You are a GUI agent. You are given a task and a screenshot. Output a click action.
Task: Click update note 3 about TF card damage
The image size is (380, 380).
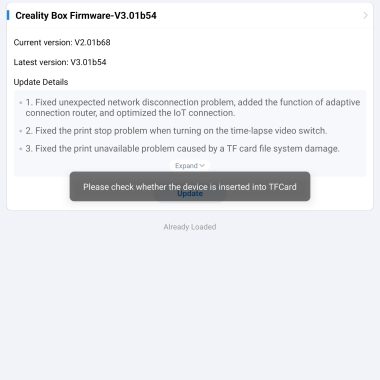tap(183, 149)
